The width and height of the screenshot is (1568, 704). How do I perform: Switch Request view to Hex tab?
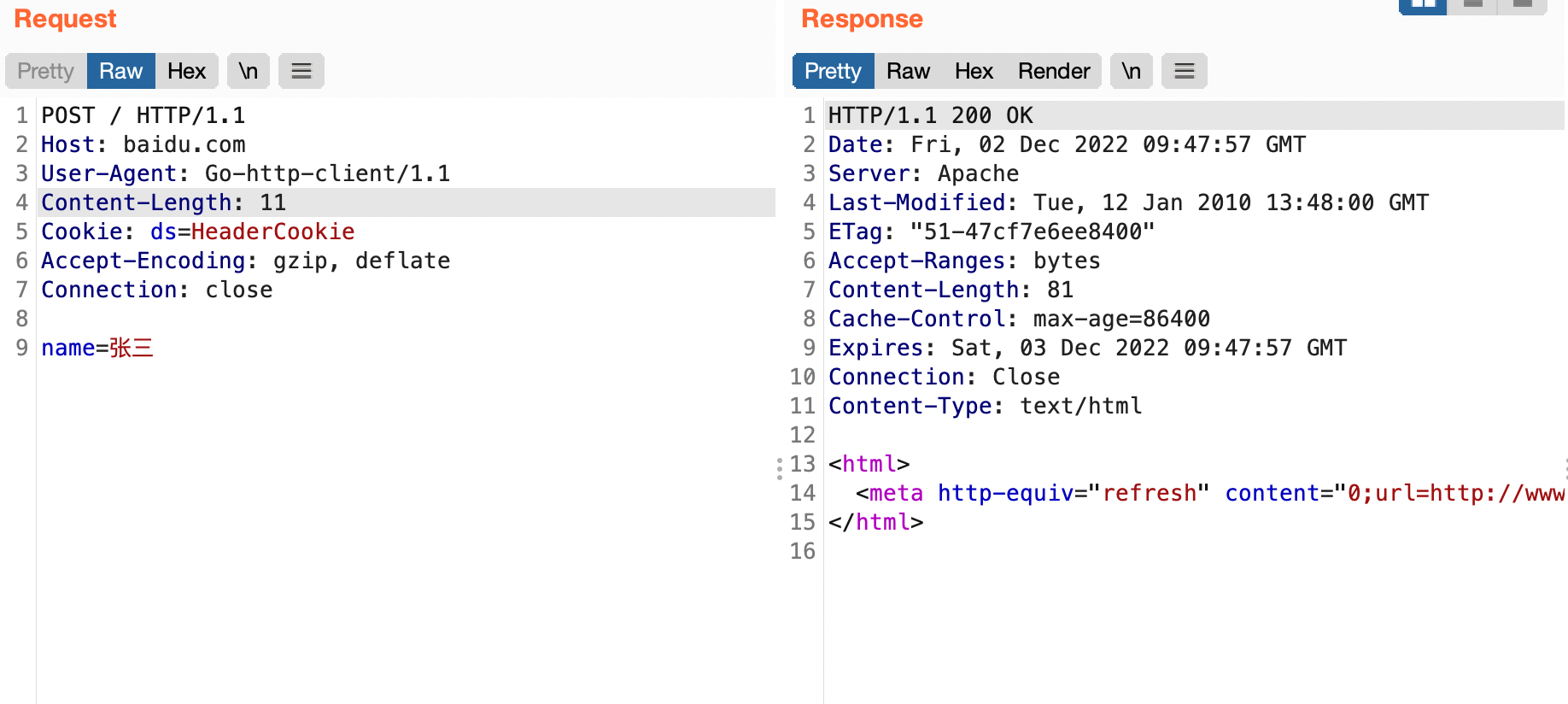187,71
